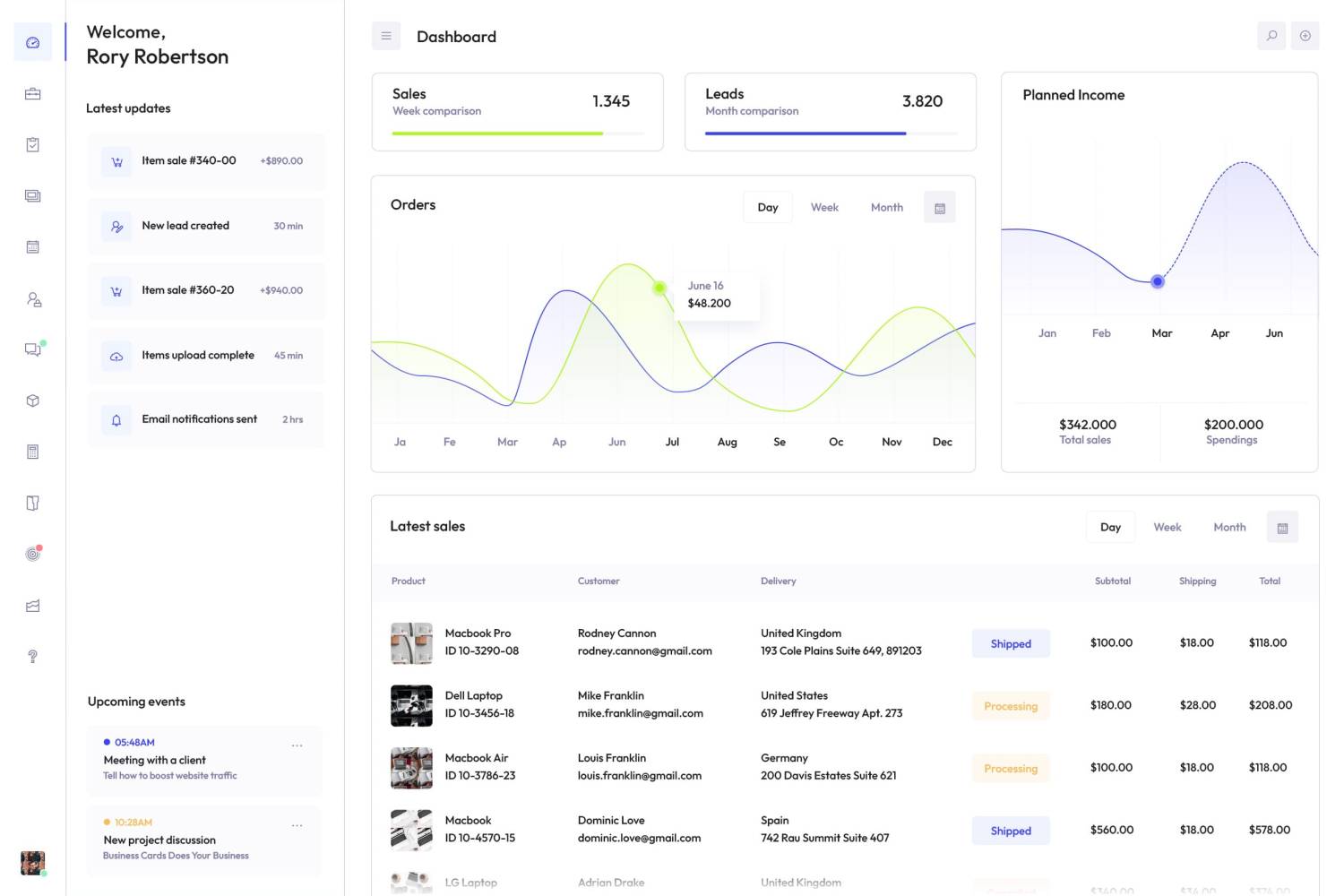Click the search magnifier icon in header
This screenshot has width=1344, height=896.
point(1271,36)
